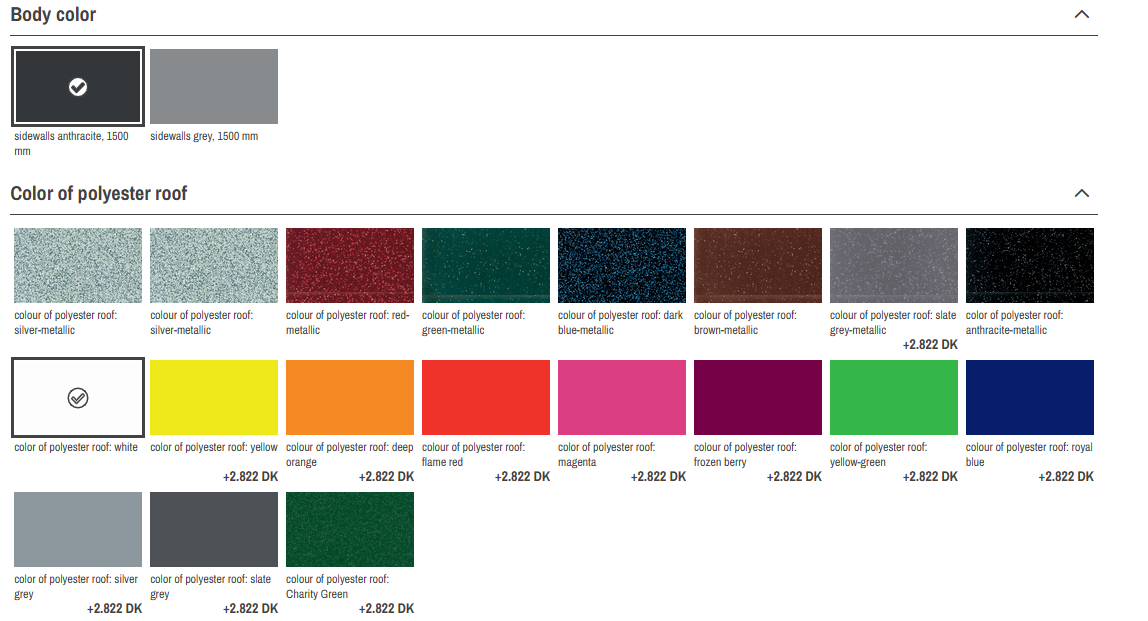
Task: Pick the magenta roof swatch
Action: (x=621, y=397)
